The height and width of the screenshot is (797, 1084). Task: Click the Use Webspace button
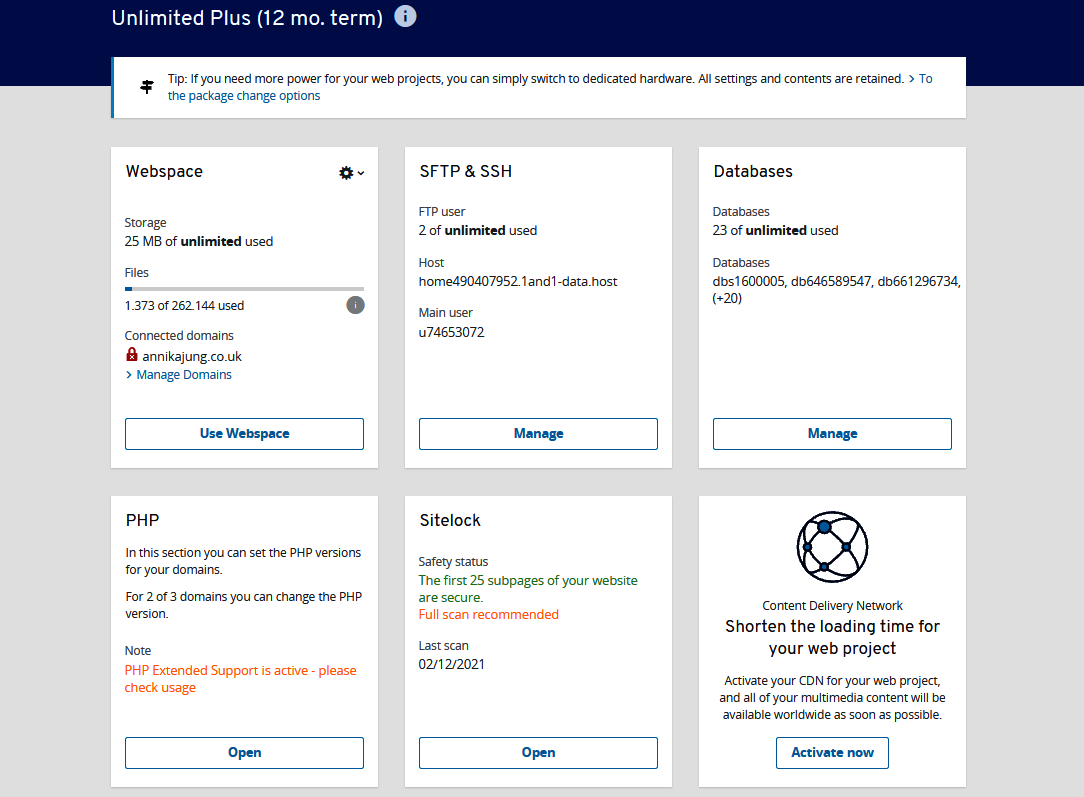[244, 433]
